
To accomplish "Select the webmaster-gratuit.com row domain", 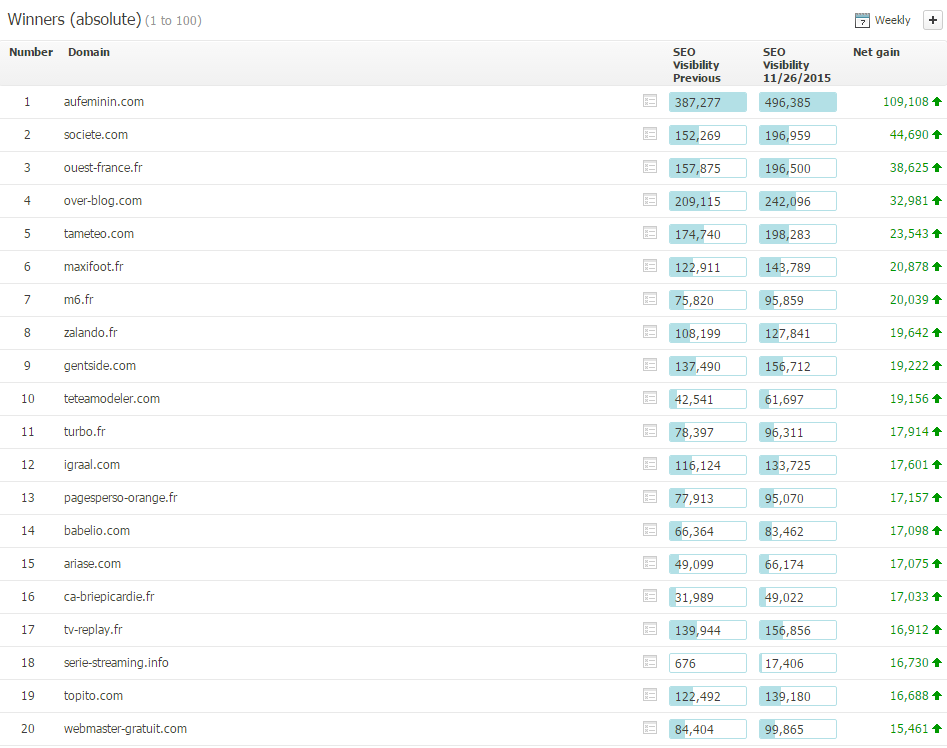I will [125, 728].
